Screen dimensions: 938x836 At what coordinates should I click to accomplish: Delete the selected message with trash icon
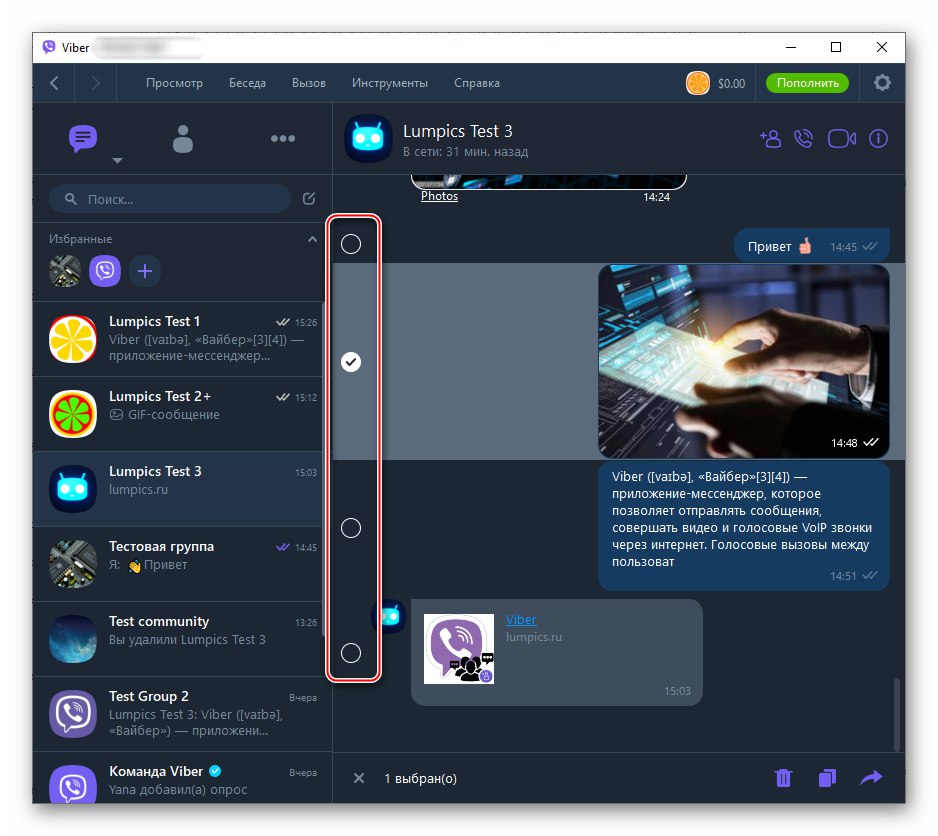[783, 778]
